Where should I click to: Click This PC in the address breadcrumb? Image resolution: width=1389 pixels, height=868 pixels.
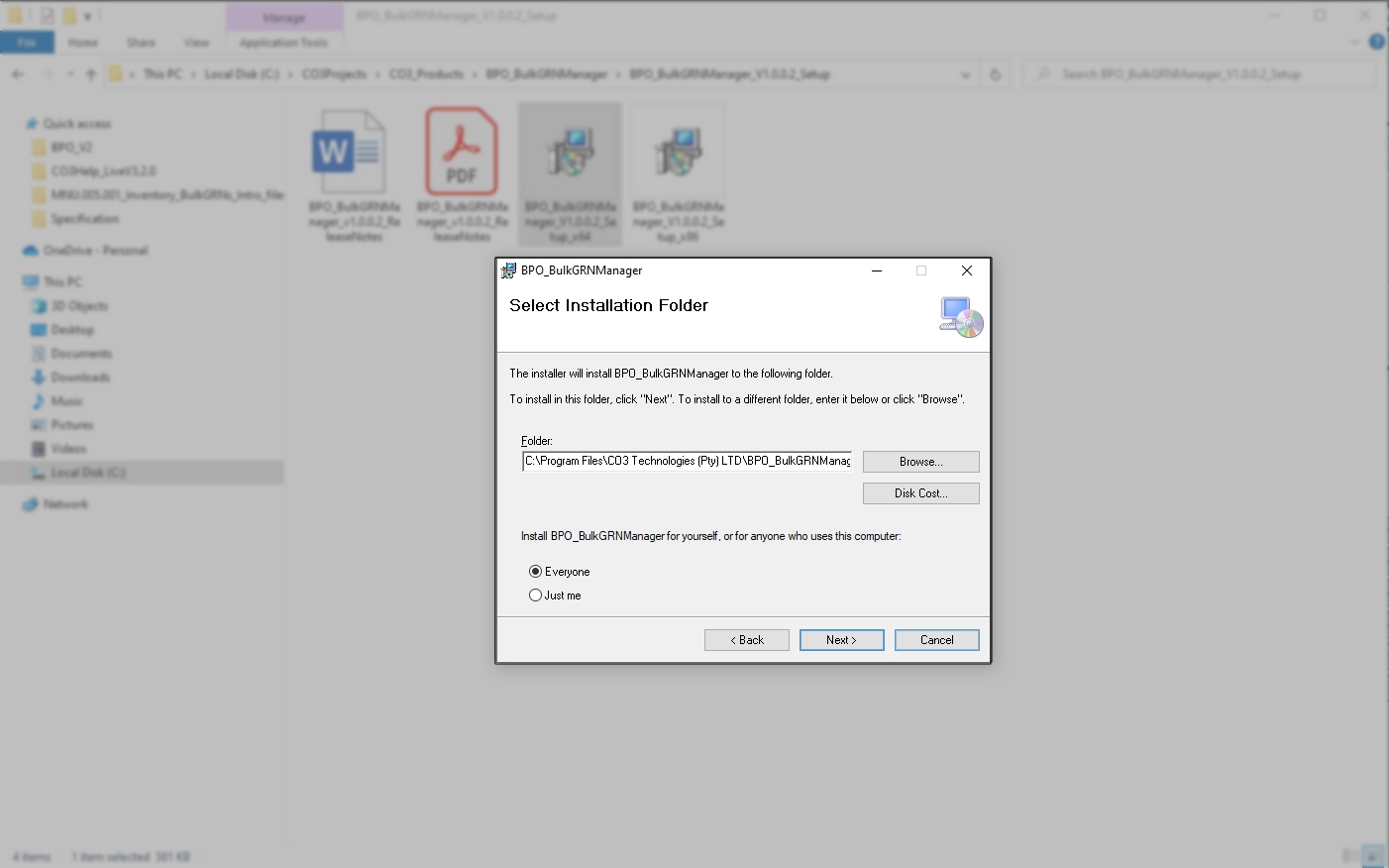pos(162,74)
